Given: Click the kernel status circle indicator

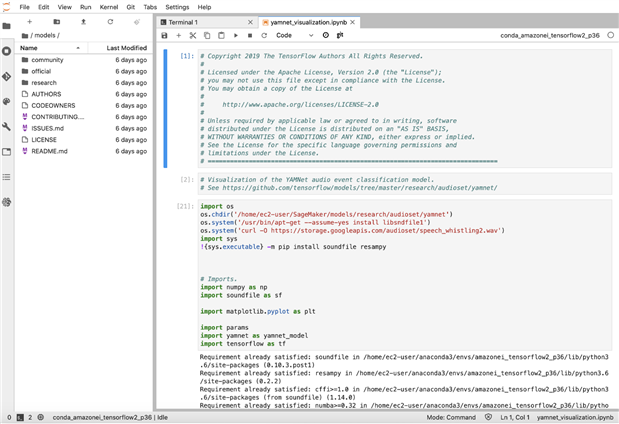Looking at the screenshot, I should [611, 35].
